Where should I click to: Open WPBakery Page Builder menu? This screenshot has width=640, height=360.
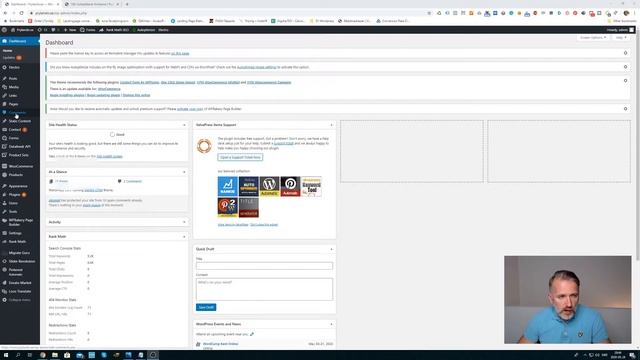coord(20,222)
